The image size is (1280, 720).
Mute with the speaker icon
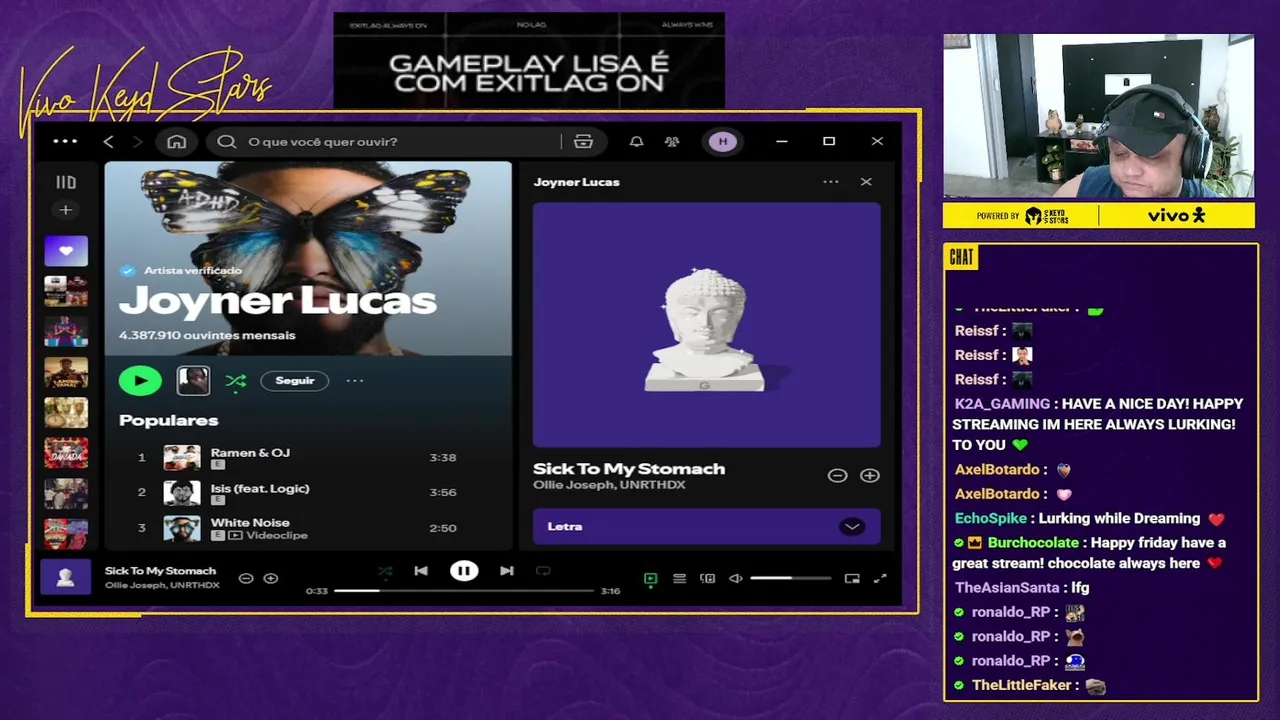[x=736, y=578]
